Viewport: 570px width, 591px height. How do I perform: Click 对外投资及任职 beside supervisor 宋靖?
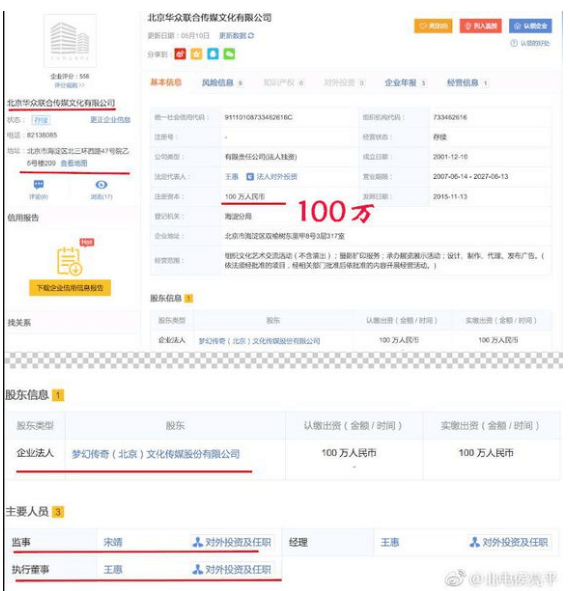coord(232,542)
